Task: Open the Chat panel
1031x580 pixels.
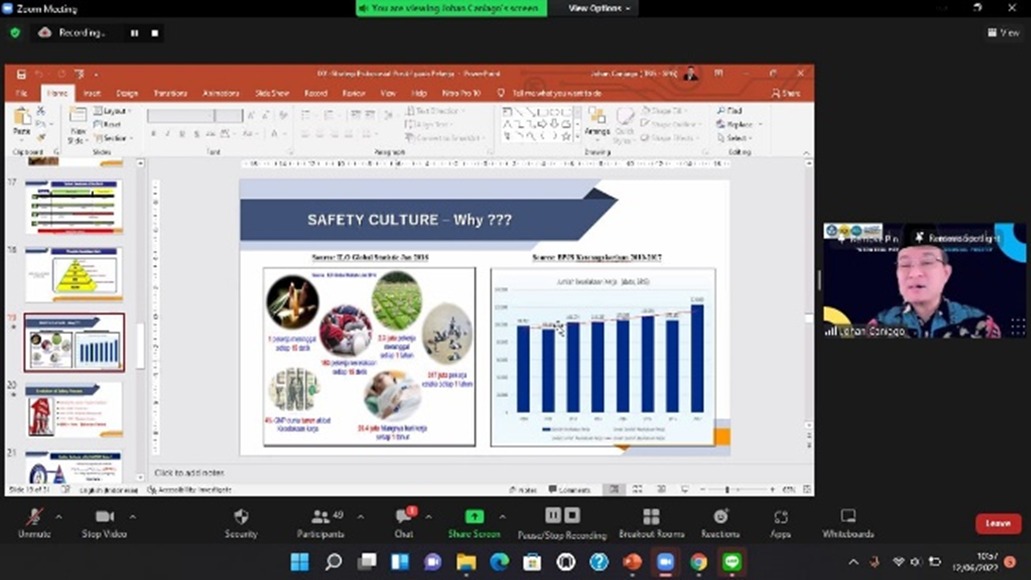Action: pyautogui.click(x=403, y=517)
